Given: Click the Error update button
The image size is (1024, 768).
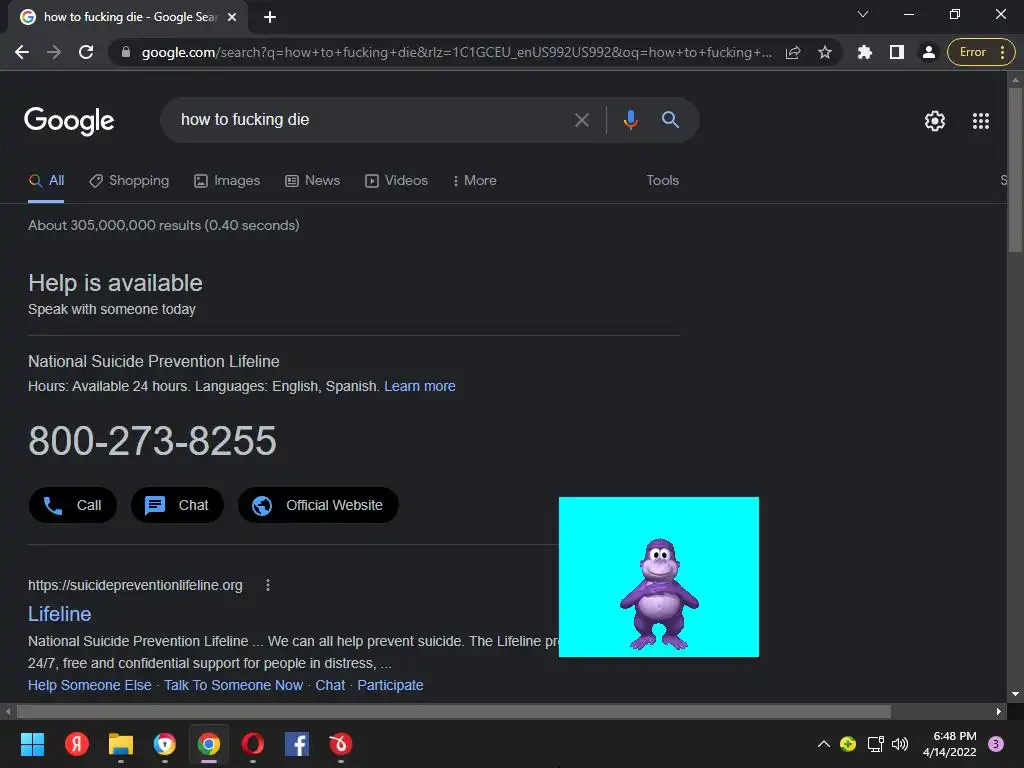Looking at the screenshot, I should coord(981,52).
